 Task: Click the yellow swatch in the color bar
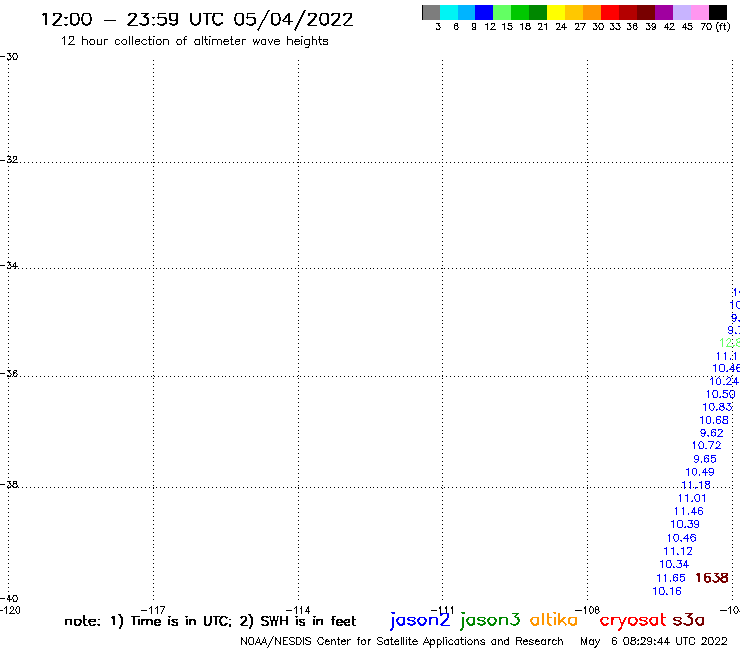[x=556, y=12]
